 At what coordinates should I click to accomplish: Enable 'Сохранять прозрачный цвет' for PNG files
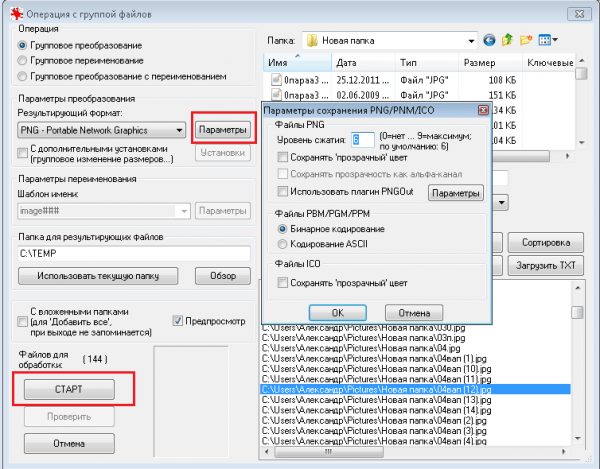[283, 157]
